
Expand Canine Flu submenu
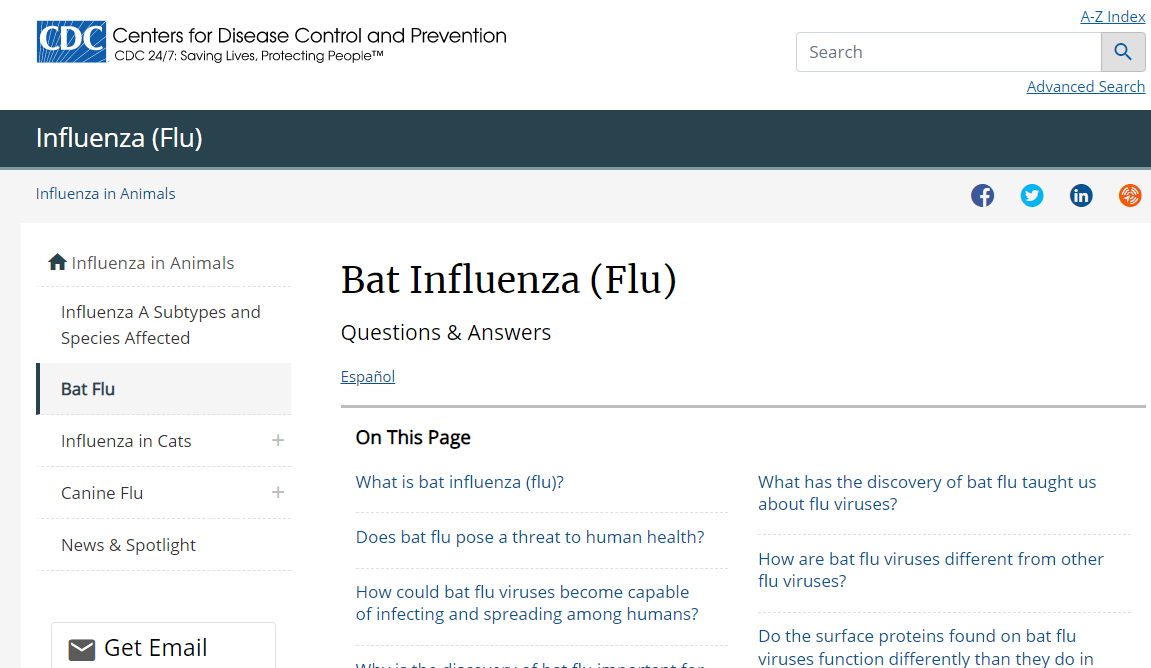coord(277,493)
